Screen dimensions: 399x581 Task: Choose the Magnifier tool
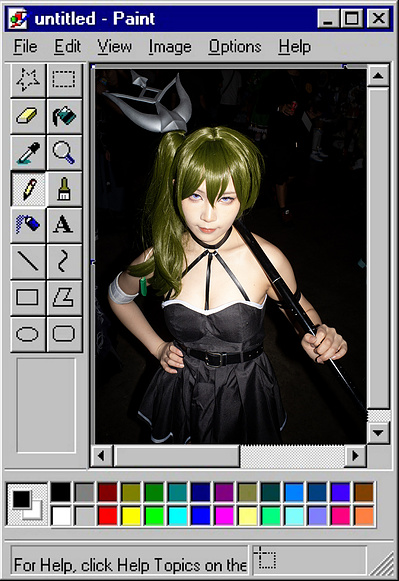[x=64, y=152]
